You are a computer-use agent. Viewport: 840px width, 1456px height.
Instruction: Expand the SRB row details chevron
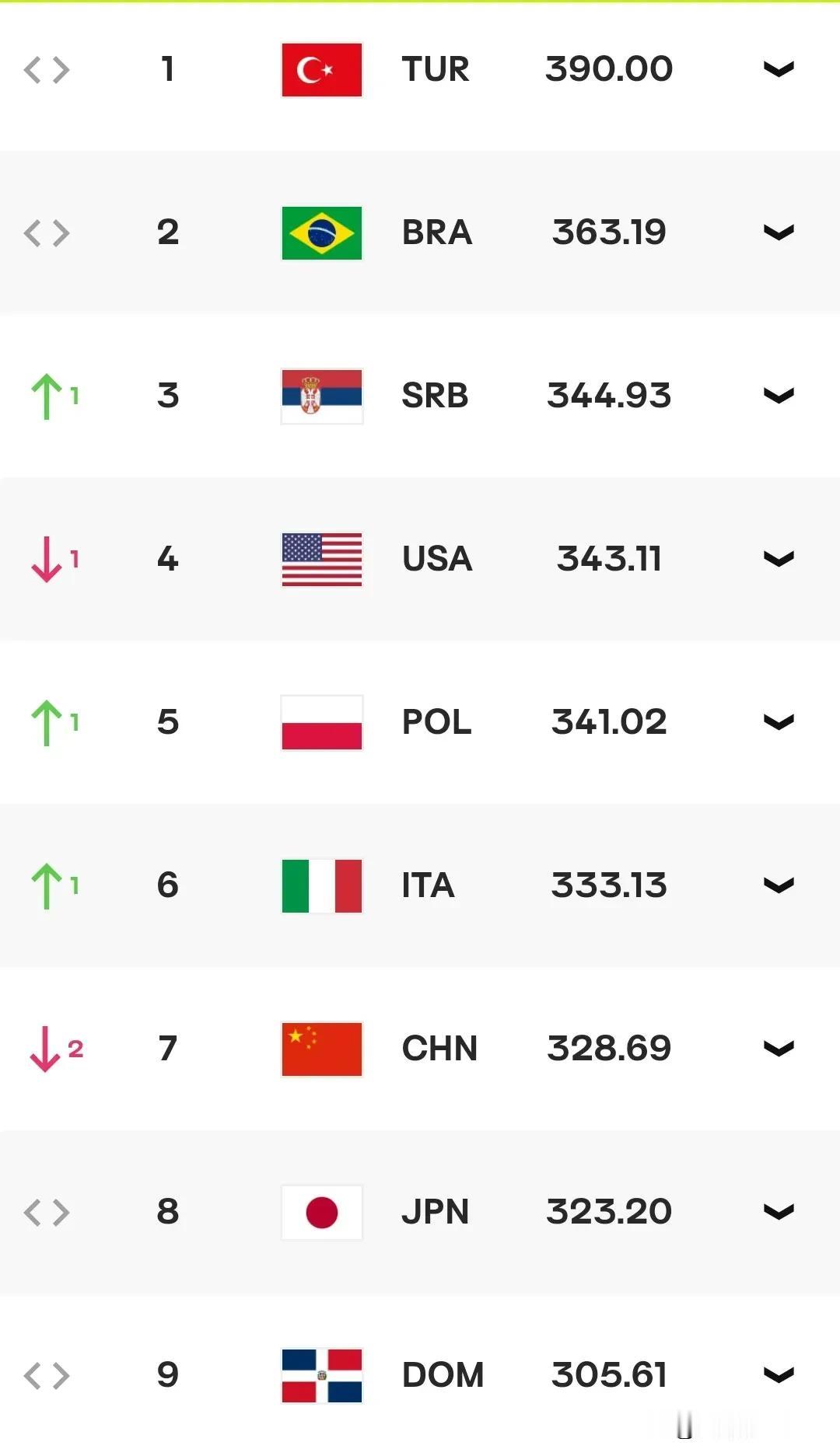pyautogui.click(x=778, y=396)
